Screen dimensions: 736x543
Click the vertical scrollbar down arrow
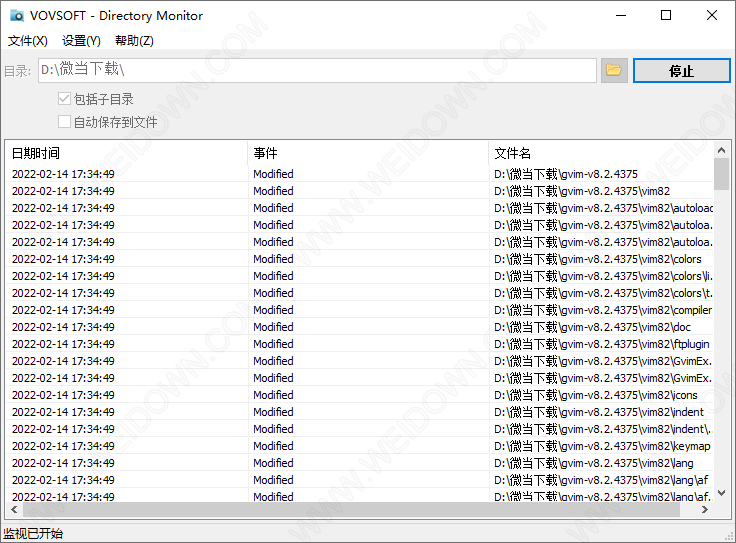click(x=721, y=493)
